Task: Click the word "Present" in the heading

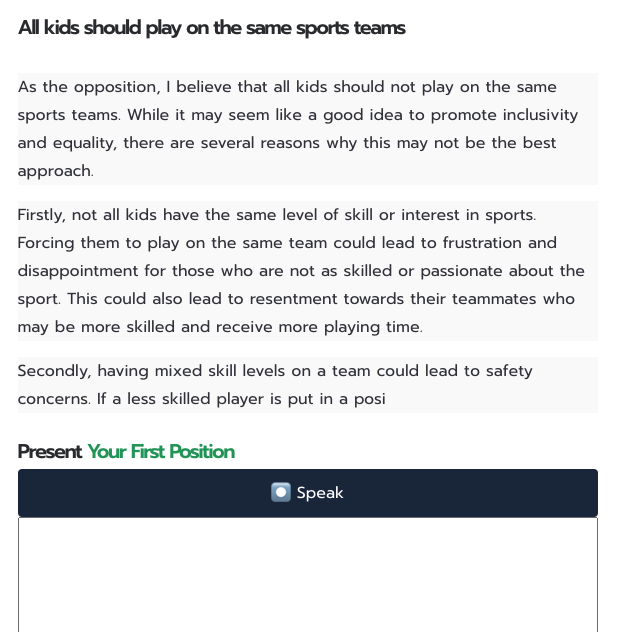Action: [50, 452]
